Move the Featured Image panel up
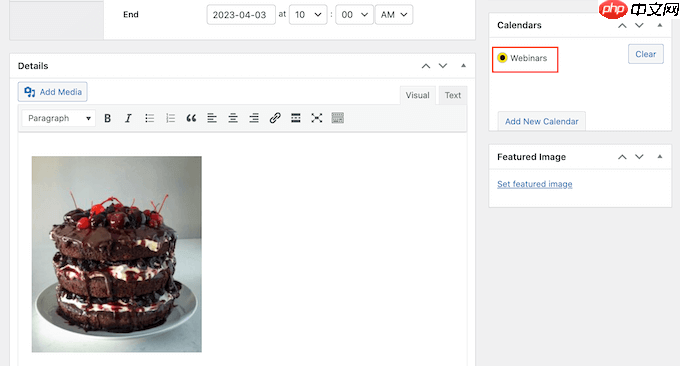Screen dimensions: 680x366 tap(622, 157)
